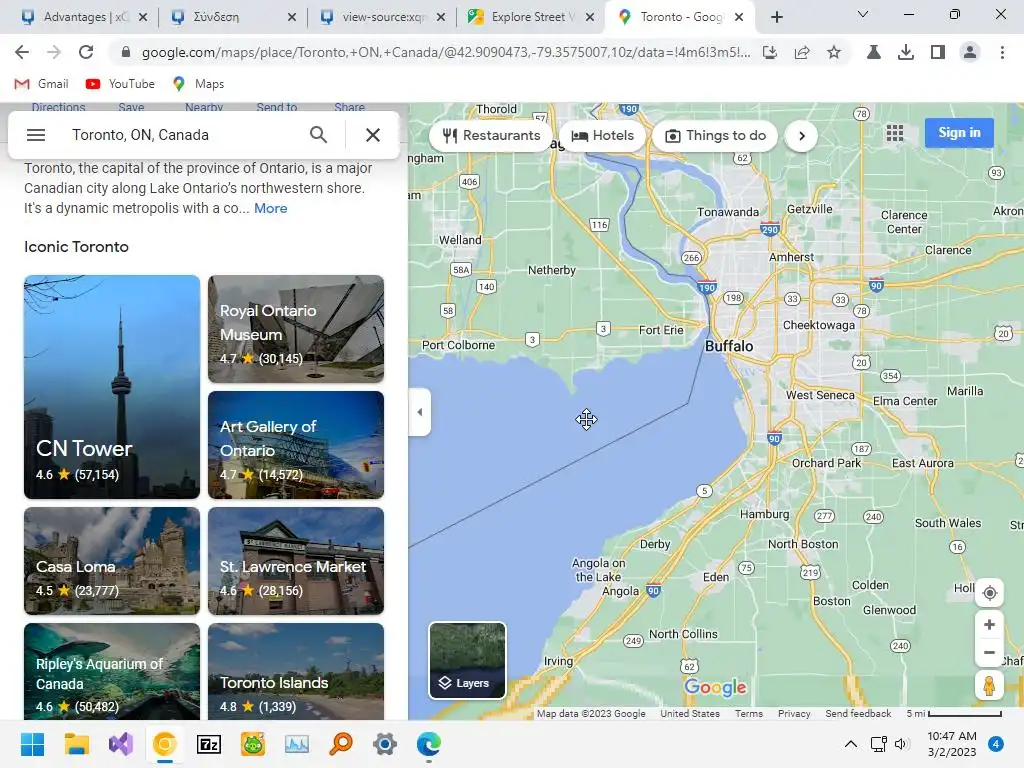The height and width of the screenshot is (768, 1024).
Task: Open Art Gallery of Ontario card
Action: pos(296,445)
